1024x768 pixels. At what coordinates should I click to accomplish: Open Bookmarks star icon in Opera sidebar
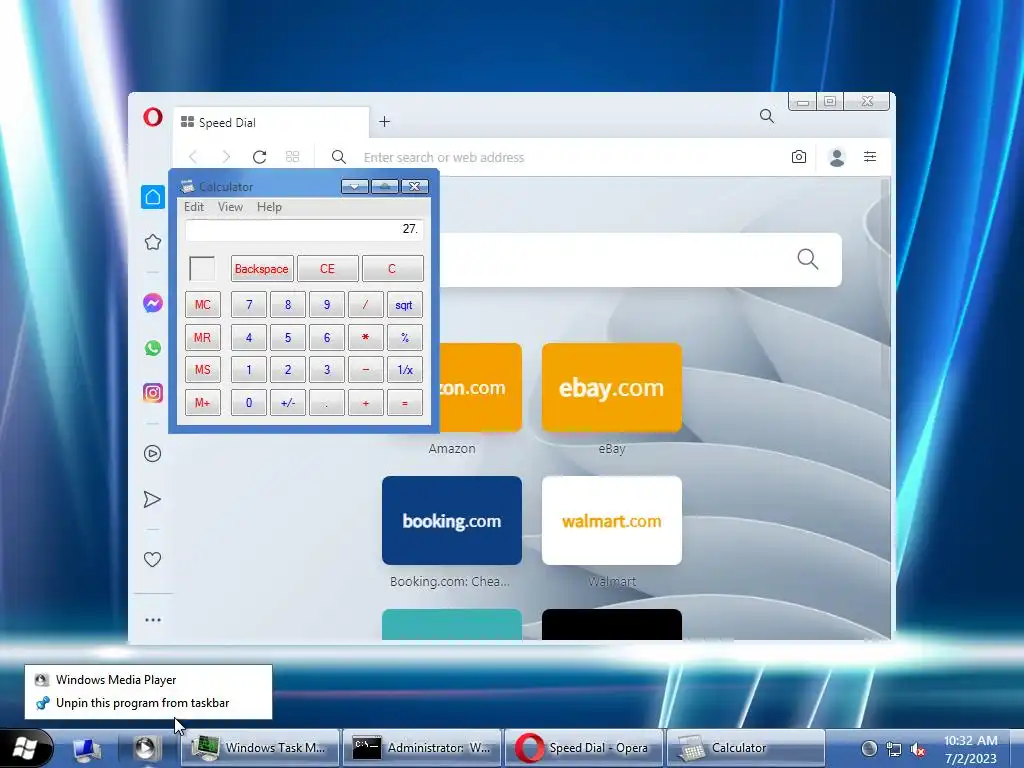(153, 242)
